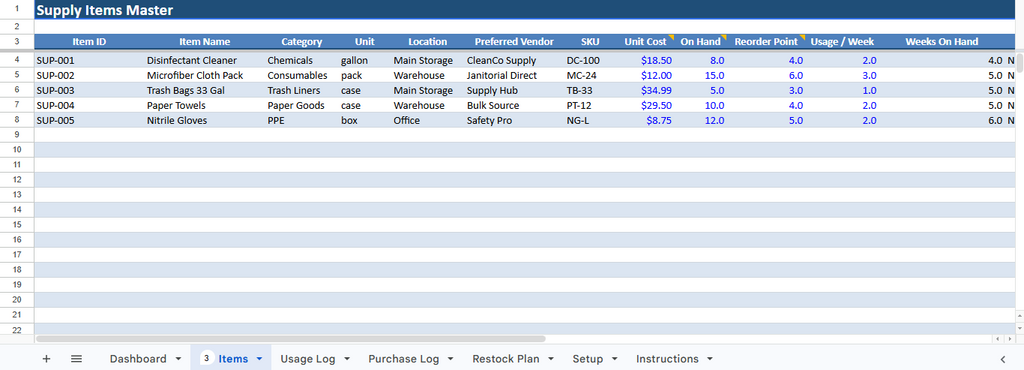Open the Dashboard tab dropdown arrow

point(178,359)
